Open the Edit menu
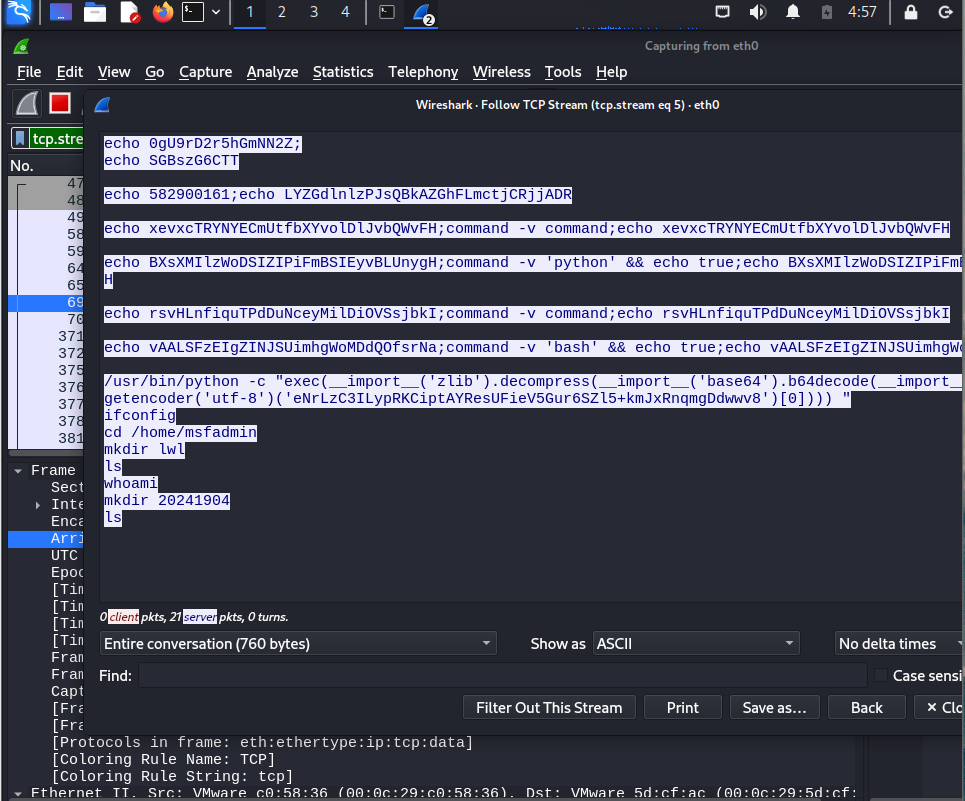Image resolution: width=965 pixels, height=801 pixels. point(70,72)
